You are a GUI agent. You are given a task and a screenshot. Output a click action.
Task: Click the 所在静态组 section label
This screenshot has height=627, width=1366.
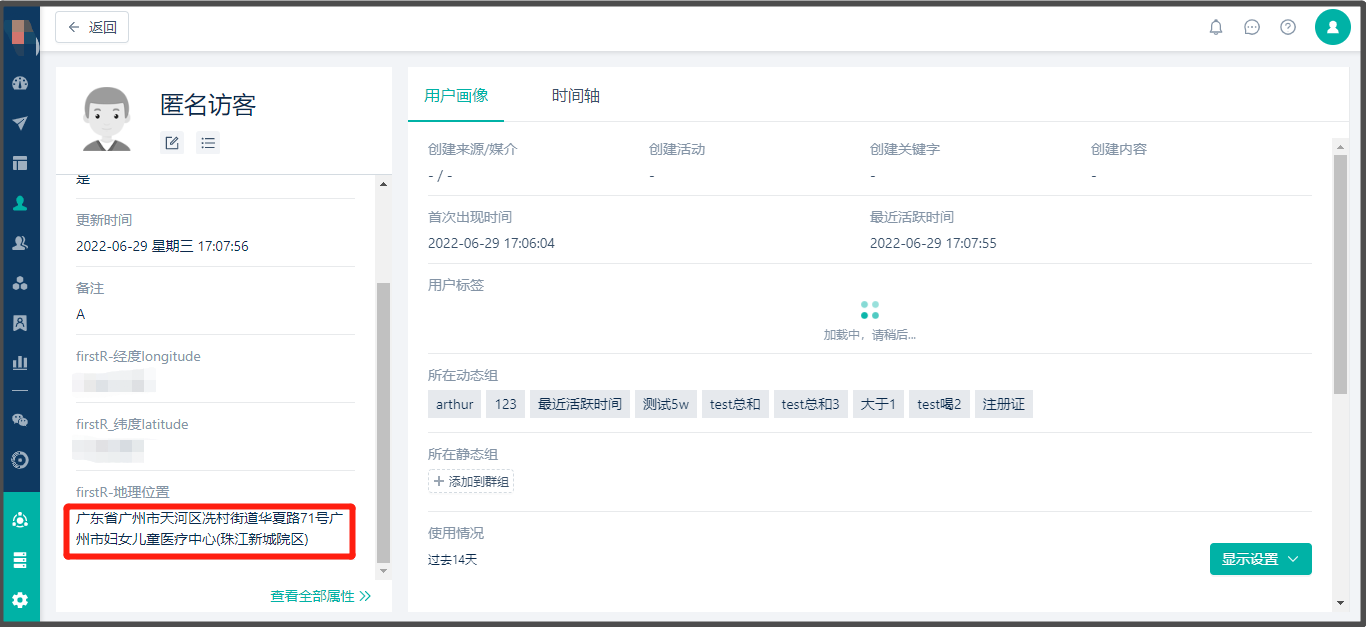(x=463, y=454)
